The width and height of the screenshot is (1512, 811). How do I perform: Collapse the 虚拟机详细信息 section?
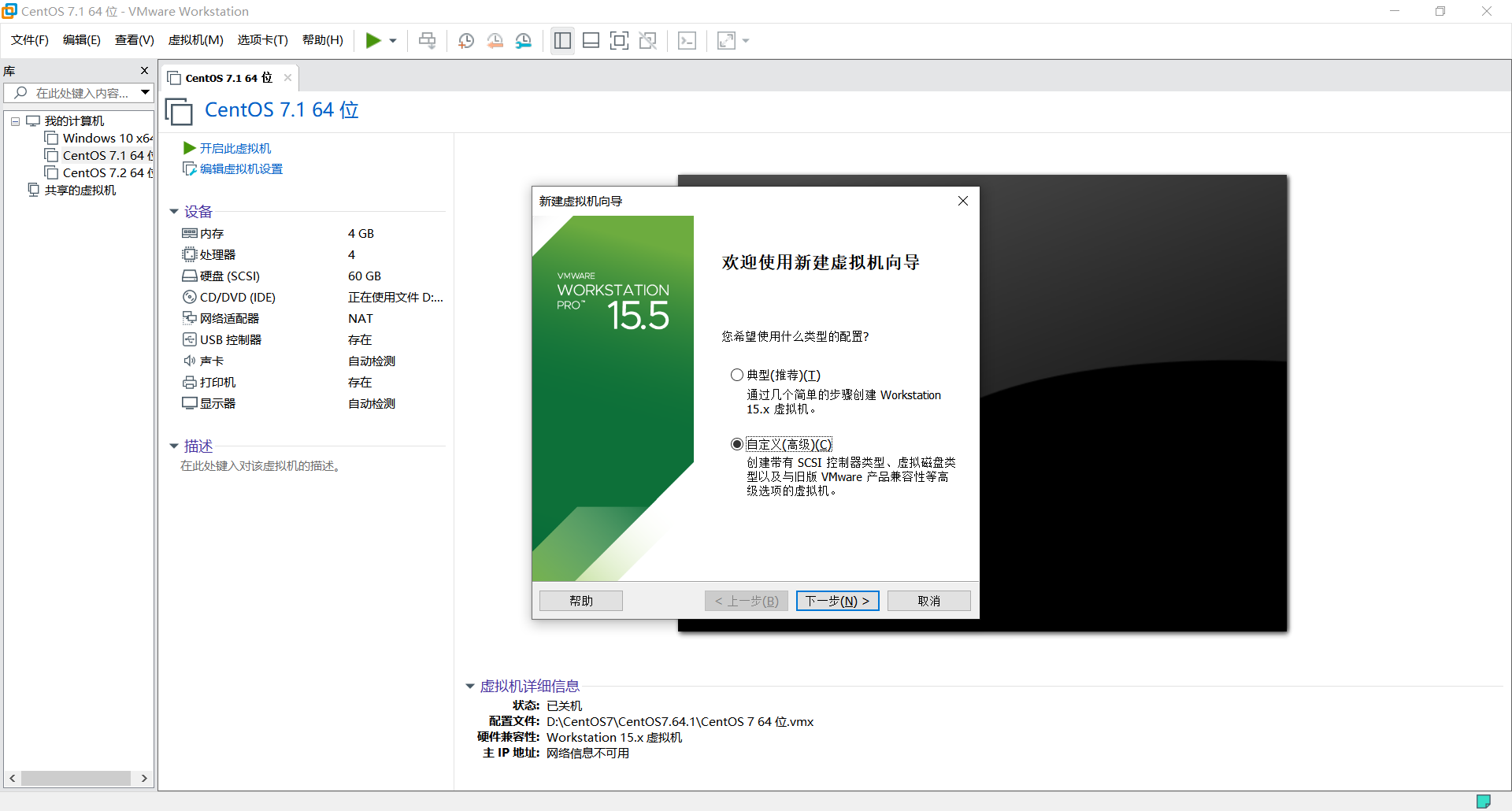470,687
